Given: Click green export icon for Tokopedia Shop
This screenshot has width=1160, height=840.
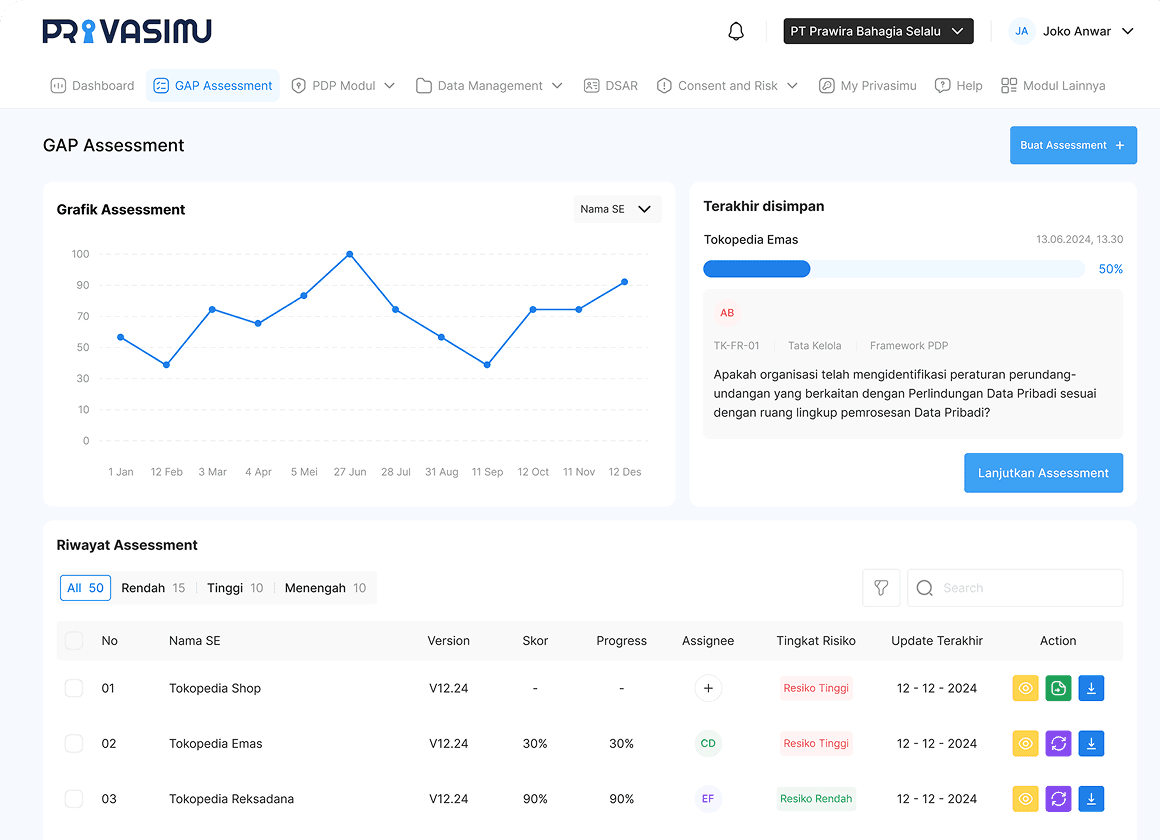Looking at the screenshot, I should [1058, 688].
